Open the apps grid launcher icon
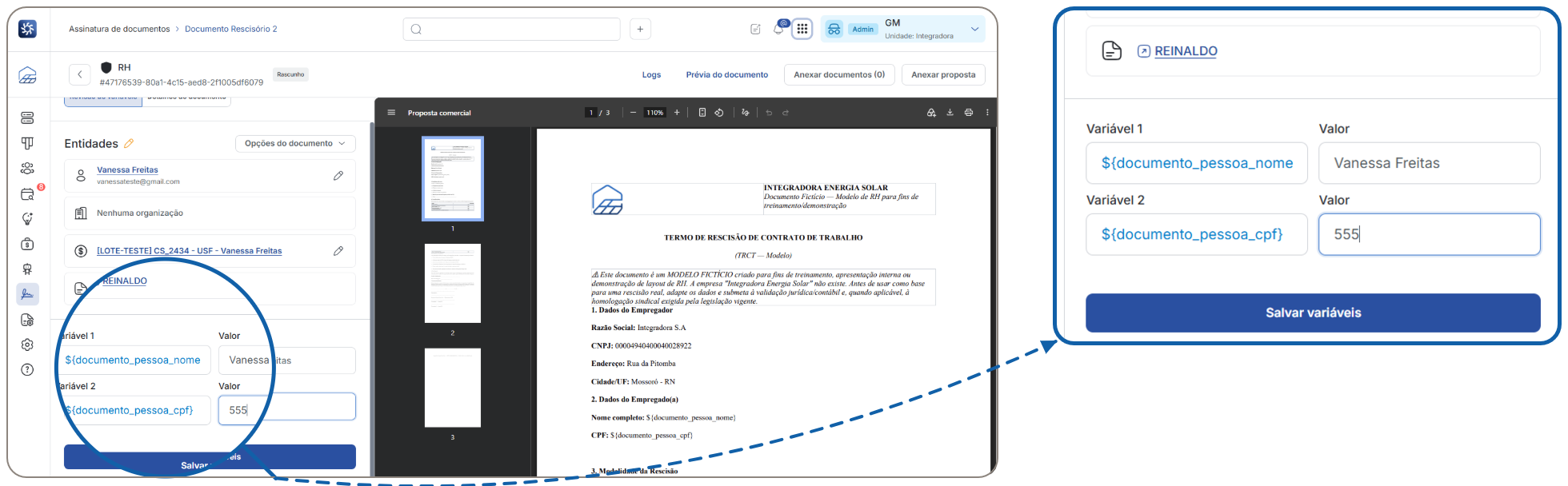The width and height of the screenshot is (1568, 486). tap(802, 29)
